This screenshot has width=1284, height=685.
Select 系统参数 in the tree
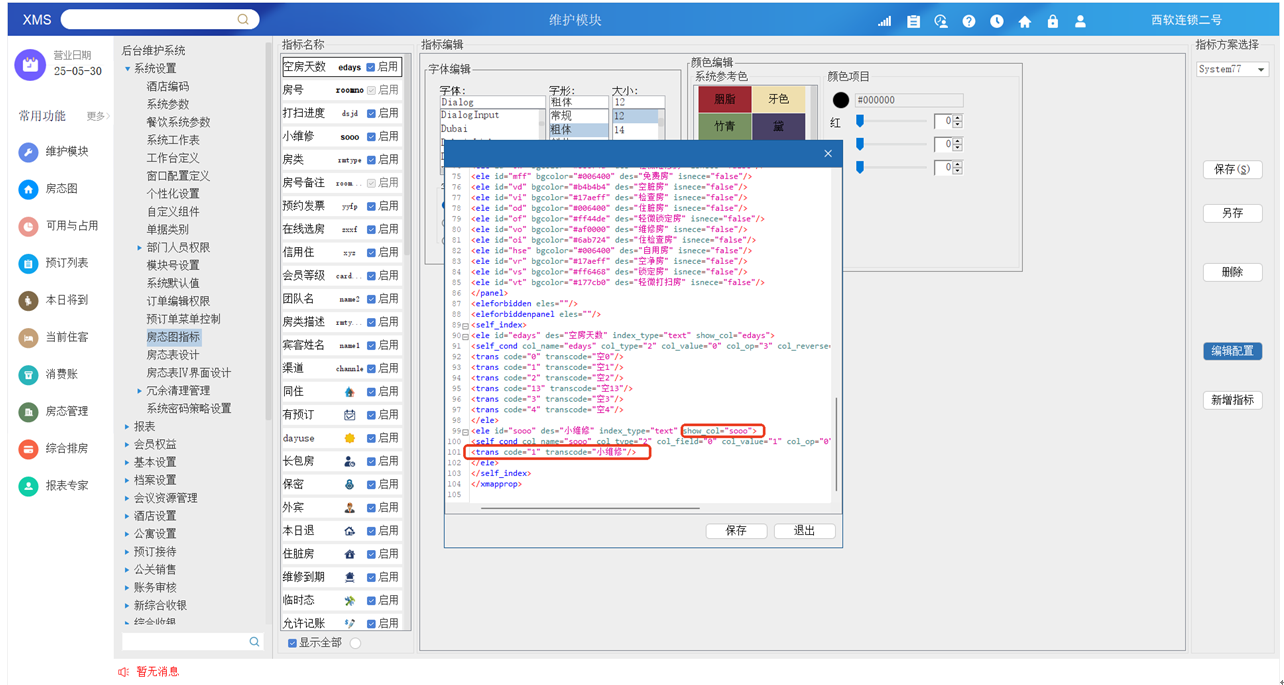click(x=168, y=105)
